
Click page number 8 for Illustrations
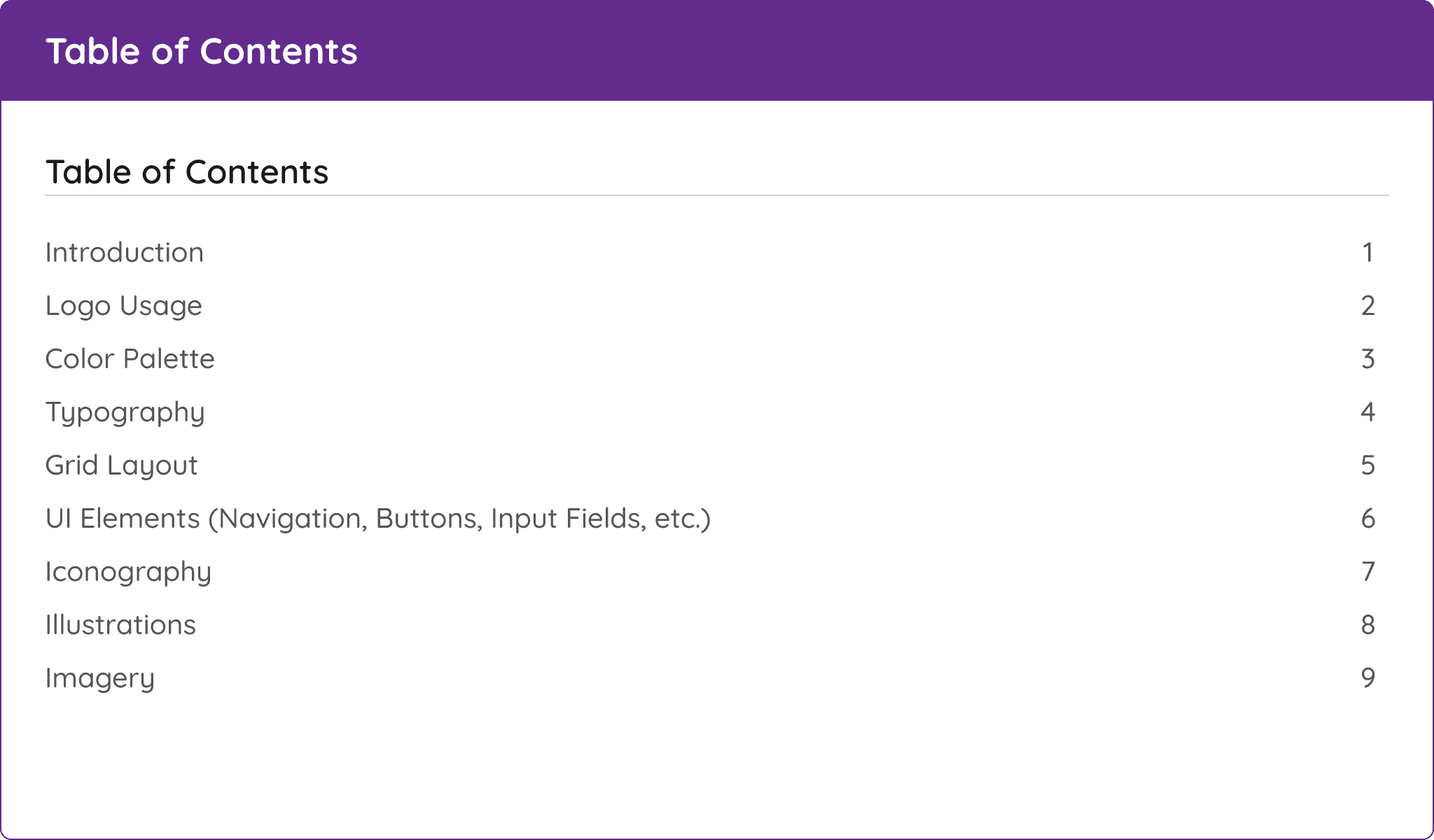(1367, 625)
